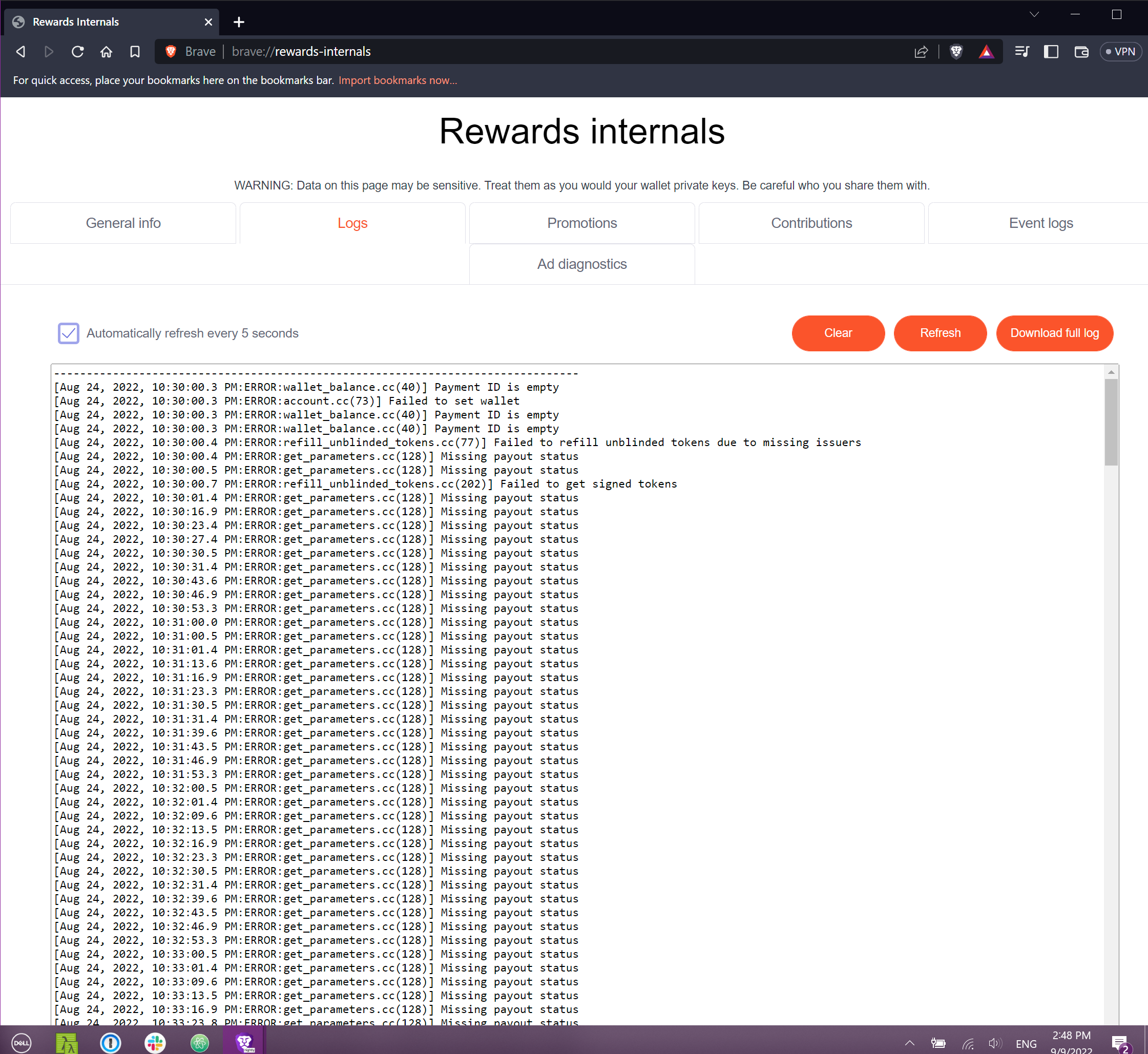Open the media playlist control icon
This screenshot has width=1148, height=1054.
point(1022,51)
